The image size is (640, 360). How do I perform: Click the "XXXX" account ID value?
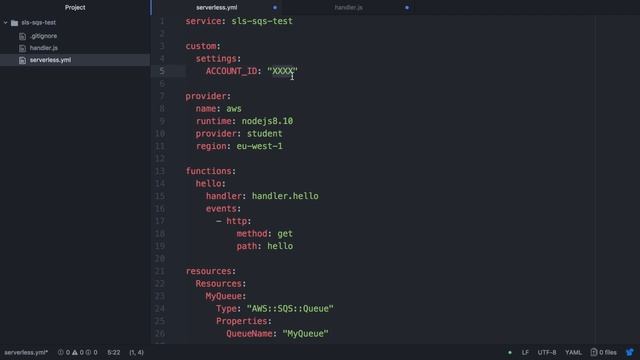tap(282, 71)
